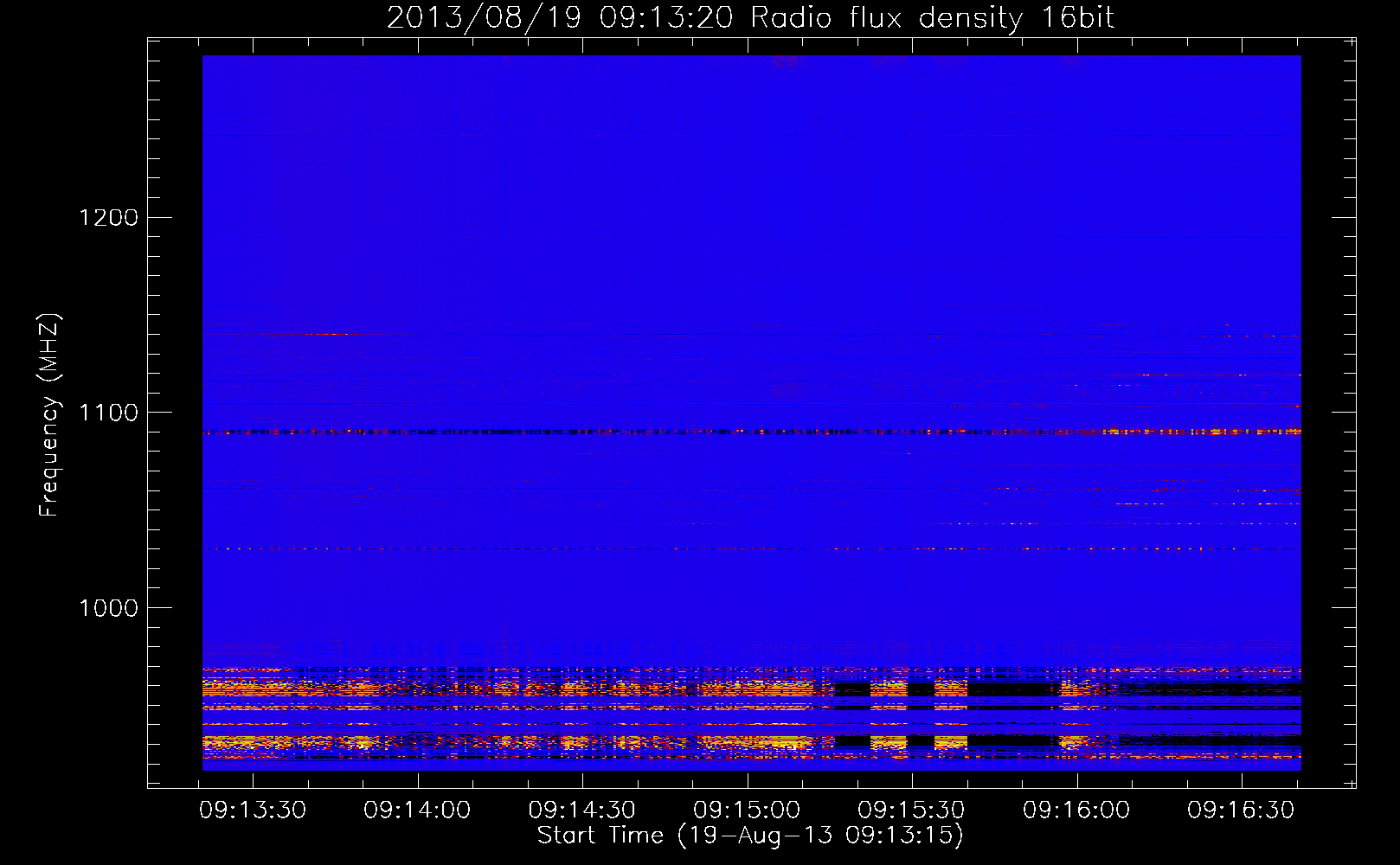Click the 09:15:00 time axis label
Screen dimensions: 1400x865
(x=747, y=811)
